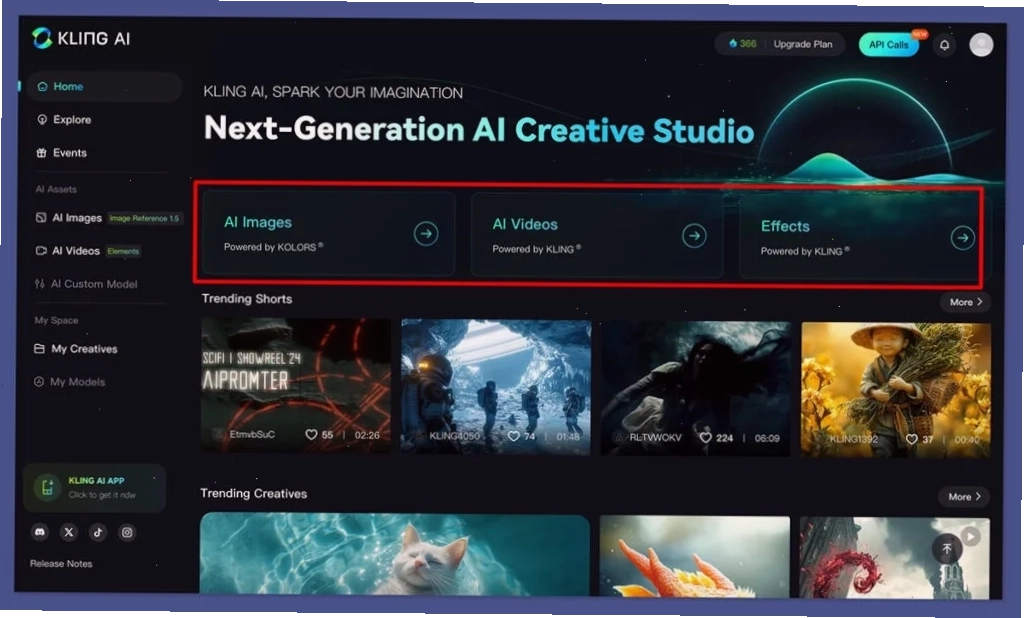1024x618 pixels.
Task: Go to Effects arrow icon
Action: [x=963, y=238]
